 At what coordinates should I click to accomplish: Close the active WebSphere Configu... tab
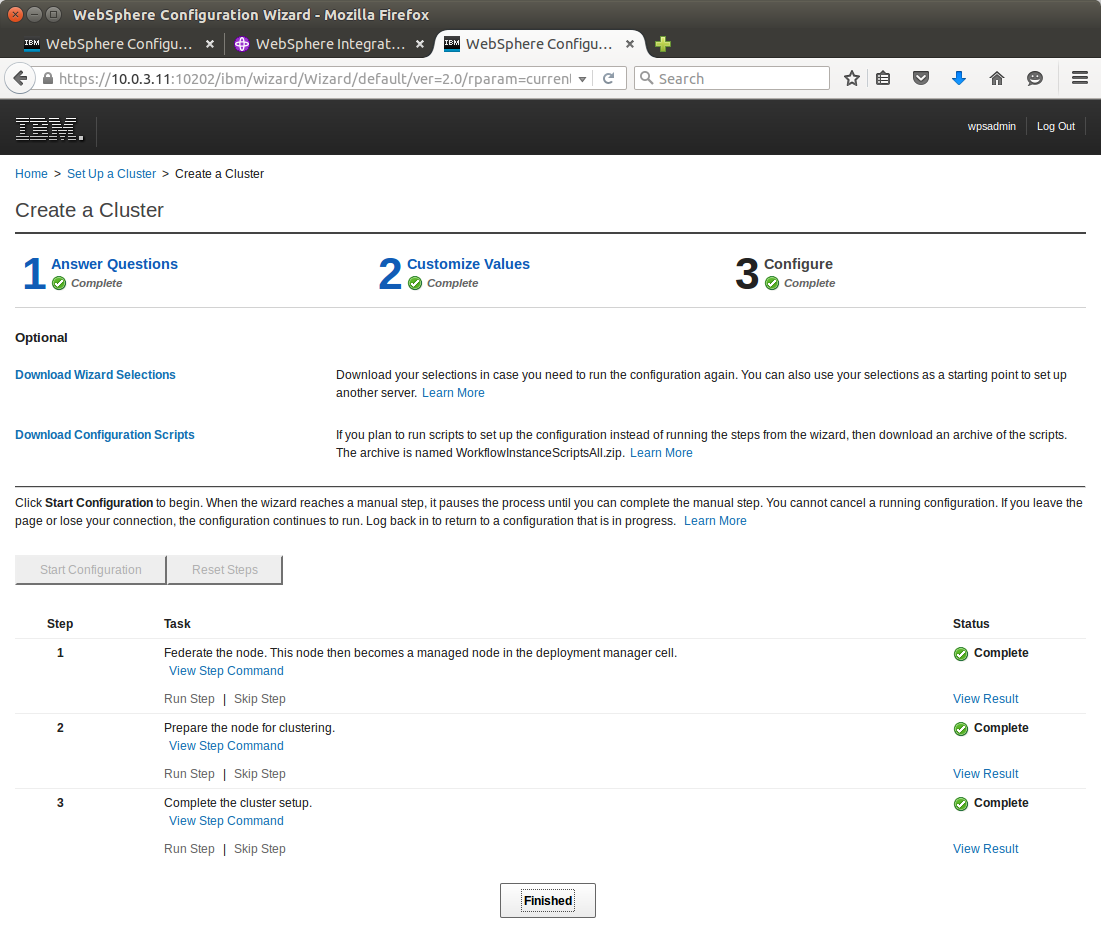[x=630, y=44]
